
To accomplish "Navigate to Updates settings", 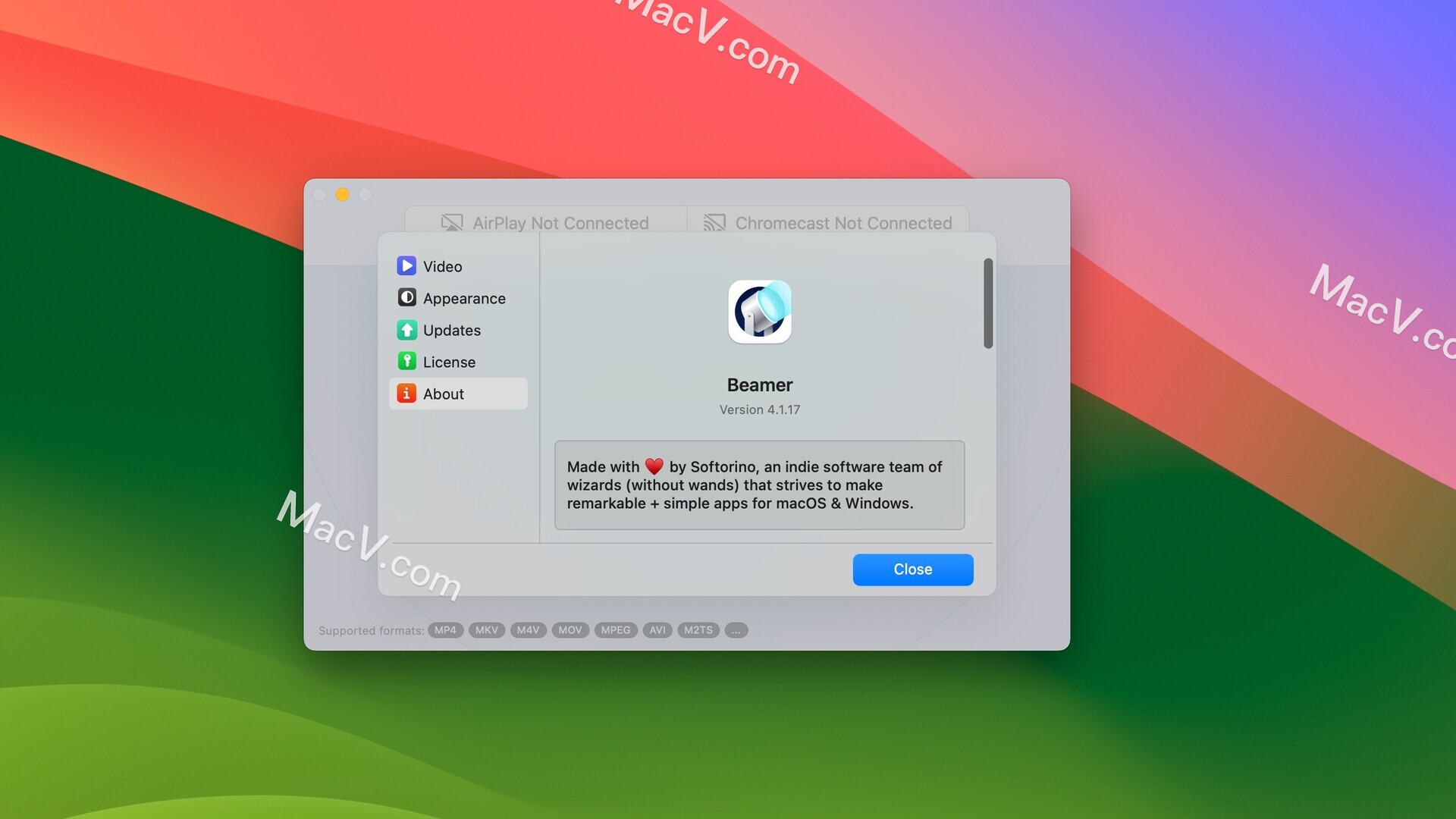I will (451, 329).
